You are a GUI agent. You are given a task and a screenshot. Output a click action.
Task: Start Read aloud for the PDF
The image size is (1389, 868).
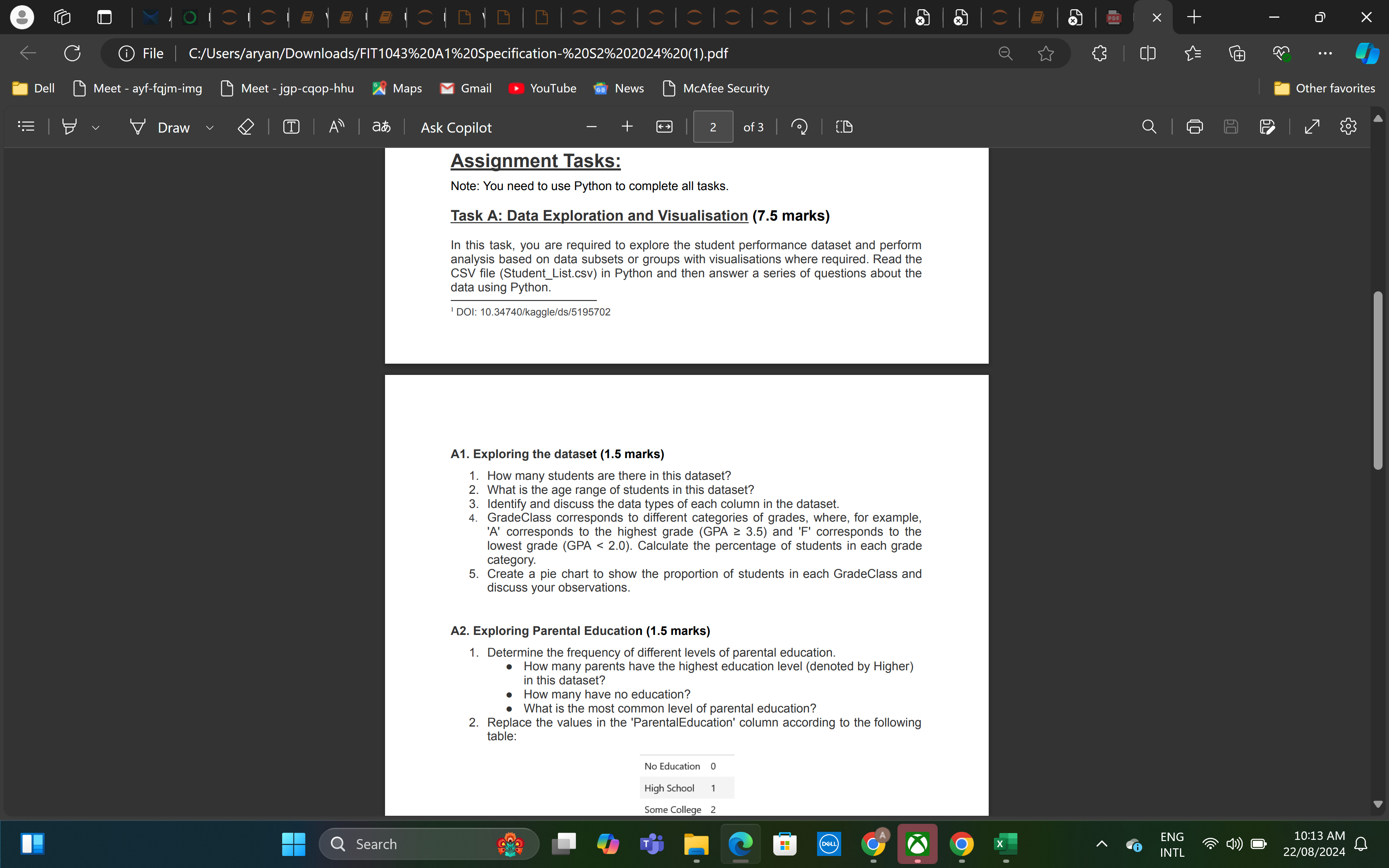tap(336, 126)
